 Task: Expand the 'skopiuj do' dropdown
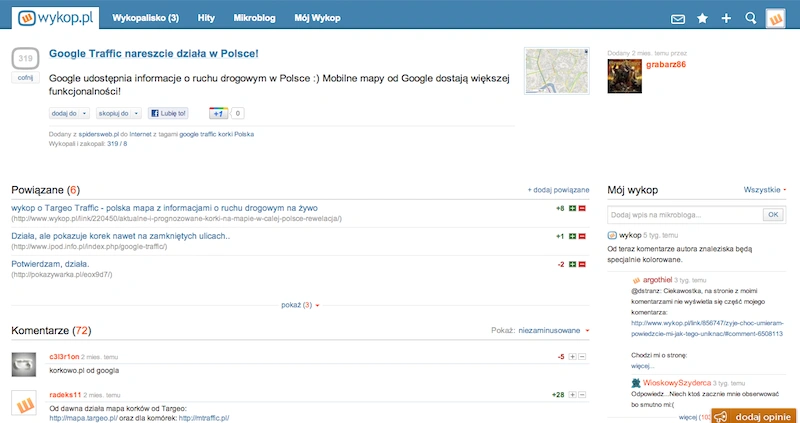[120, 113]
